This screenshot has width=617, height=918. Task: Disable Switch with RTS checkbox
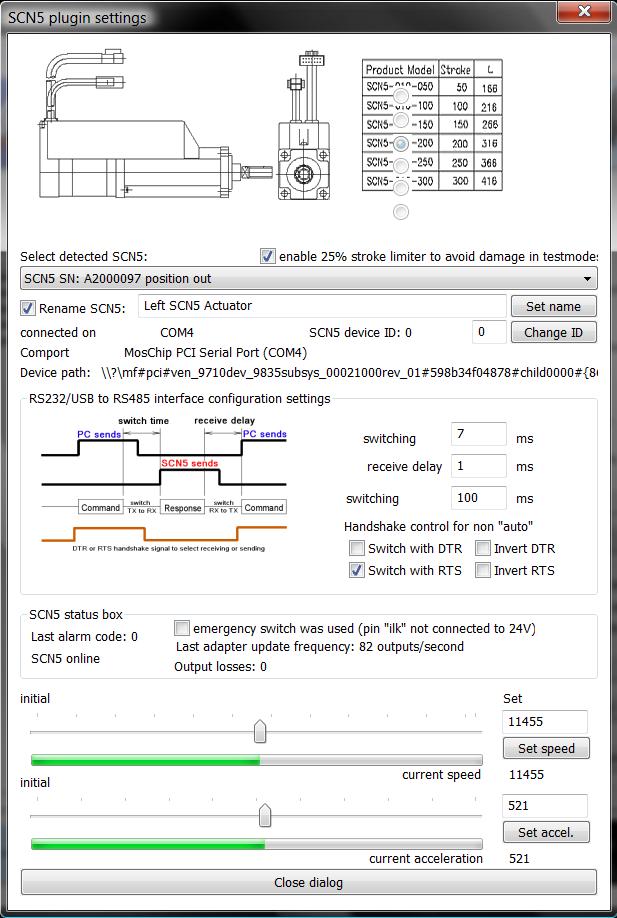[357, 570]
